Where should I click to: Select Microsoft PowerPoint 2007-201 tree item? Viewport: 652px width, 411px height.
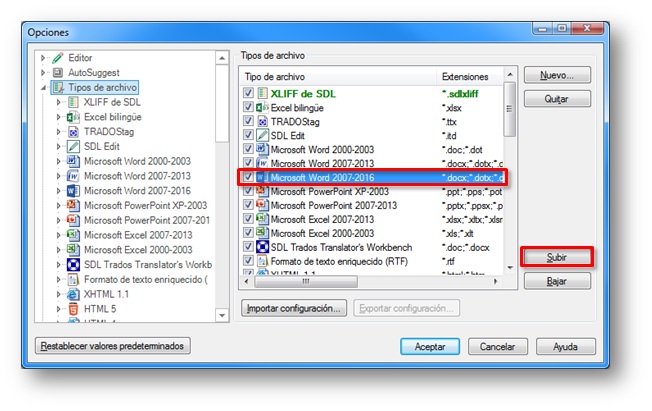pos(147,220)
